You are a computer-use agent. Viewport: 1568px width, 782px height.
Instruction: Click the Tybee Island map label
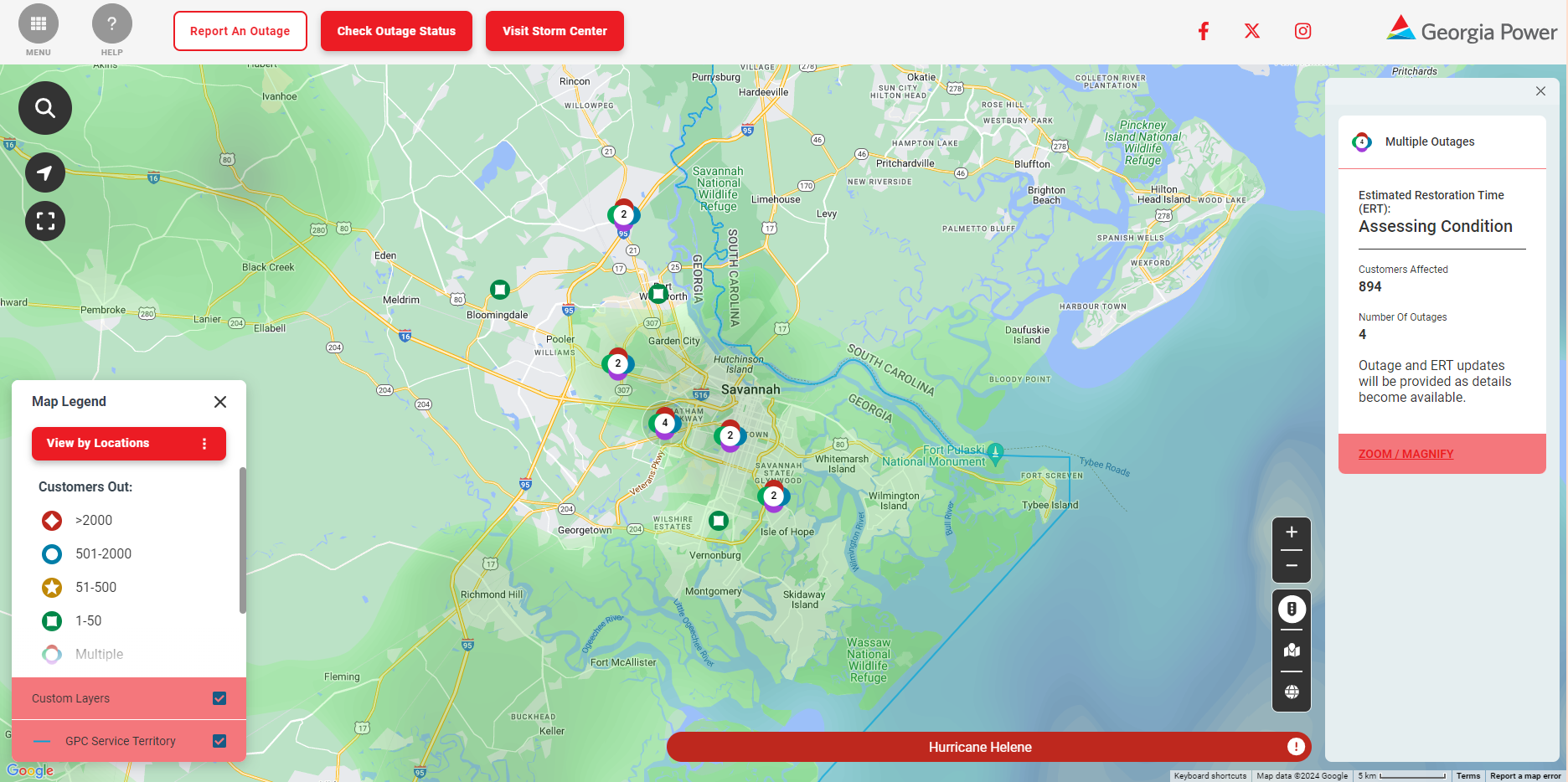(x=1050, y=505)
